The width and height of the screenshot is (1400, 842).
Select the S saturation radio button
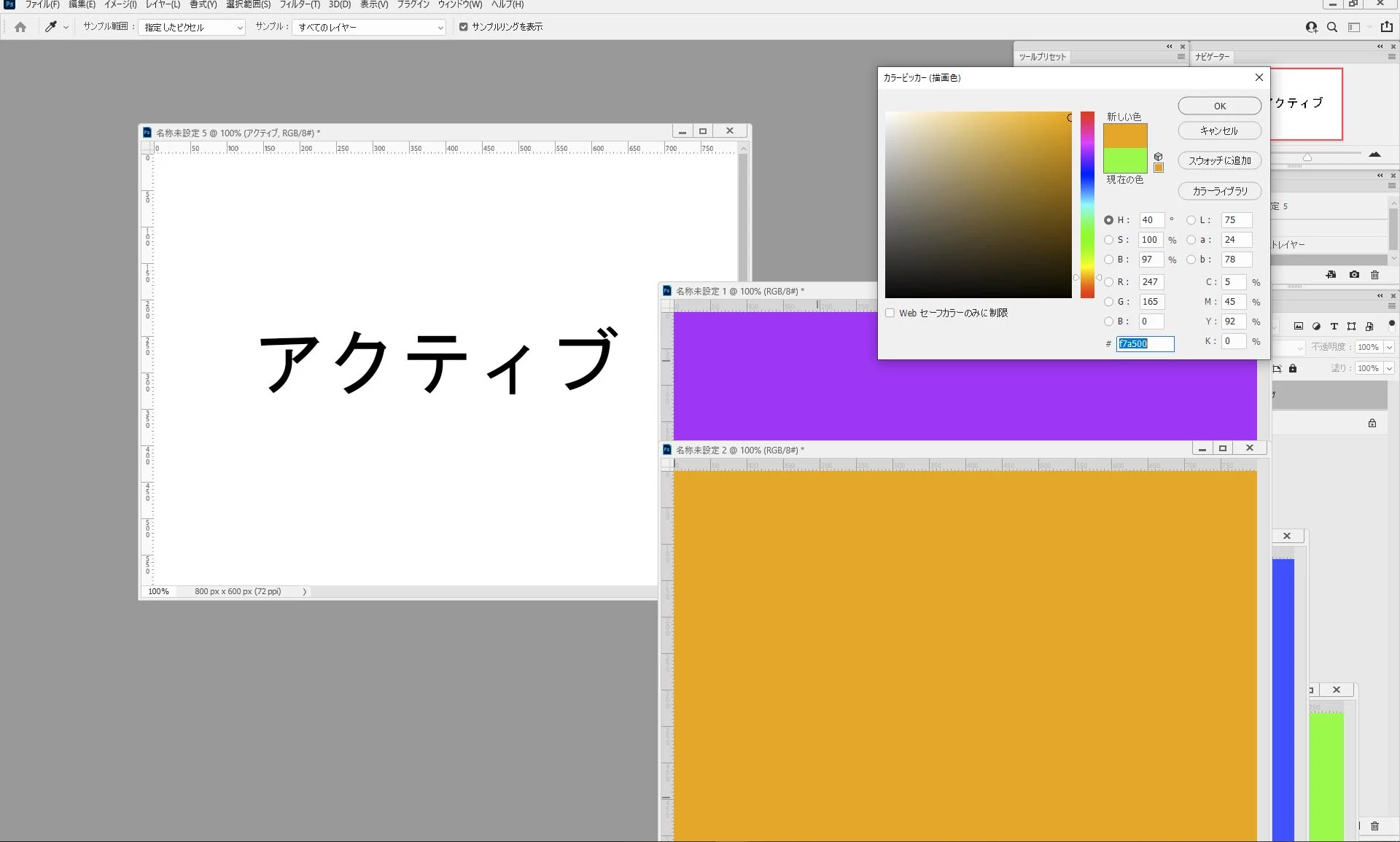1108,240
